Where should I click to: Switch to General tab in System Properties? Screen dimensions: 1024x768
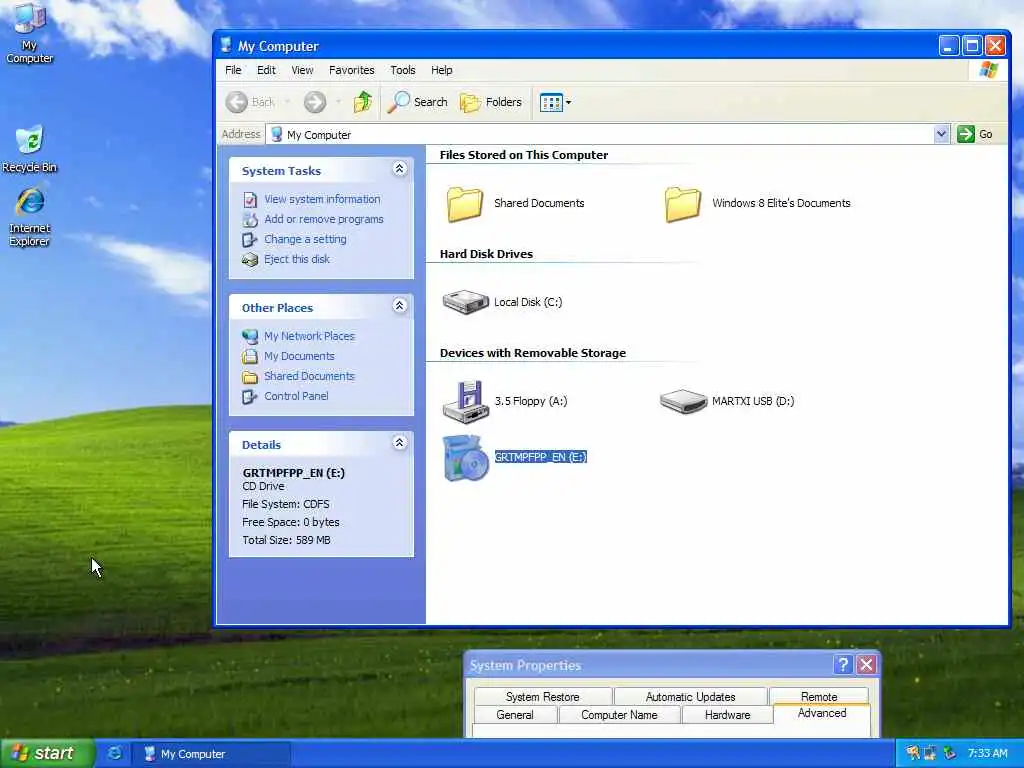(515, 714)
